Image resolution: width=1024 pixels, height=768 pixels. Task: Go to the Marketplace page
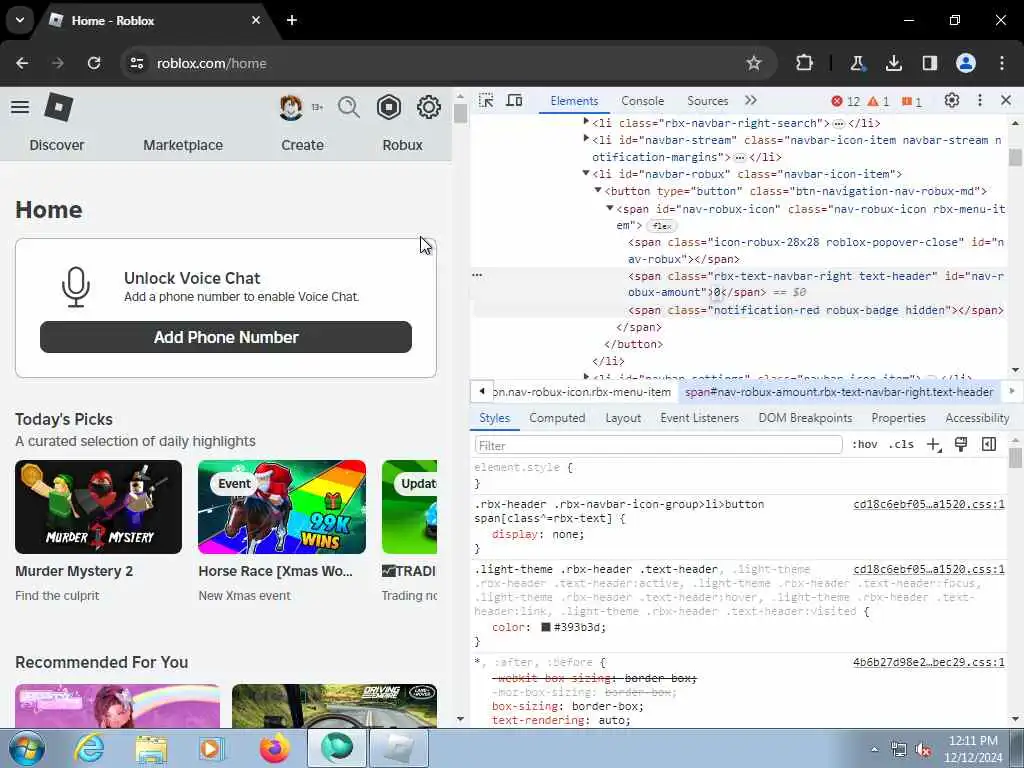pos(183,145)
